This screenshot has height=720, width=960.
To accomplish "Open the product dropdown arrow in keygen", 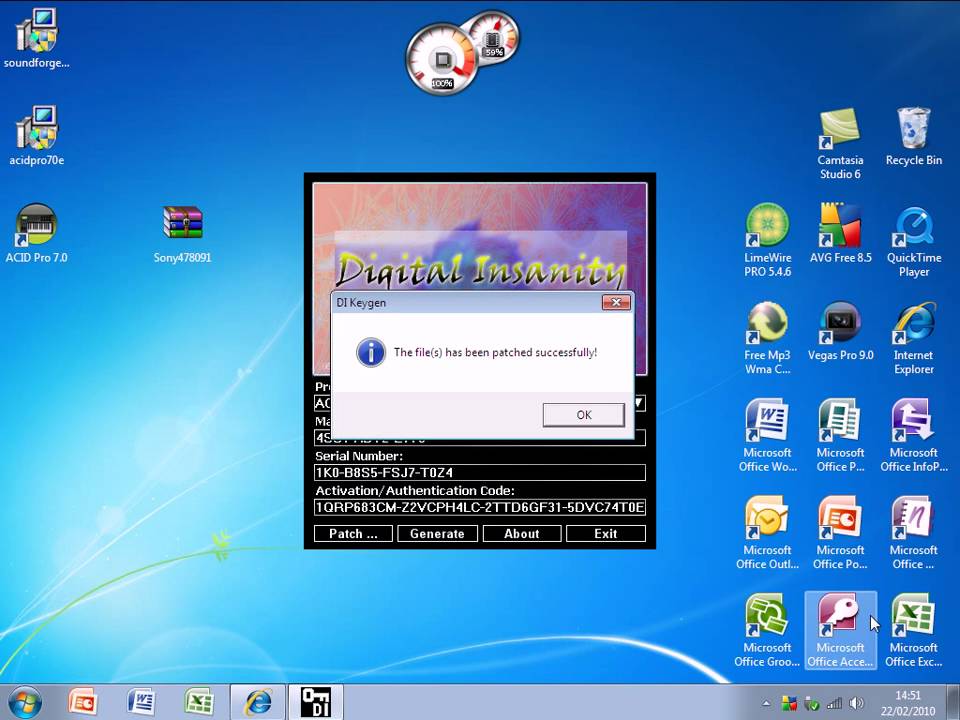I will [639, 403].
